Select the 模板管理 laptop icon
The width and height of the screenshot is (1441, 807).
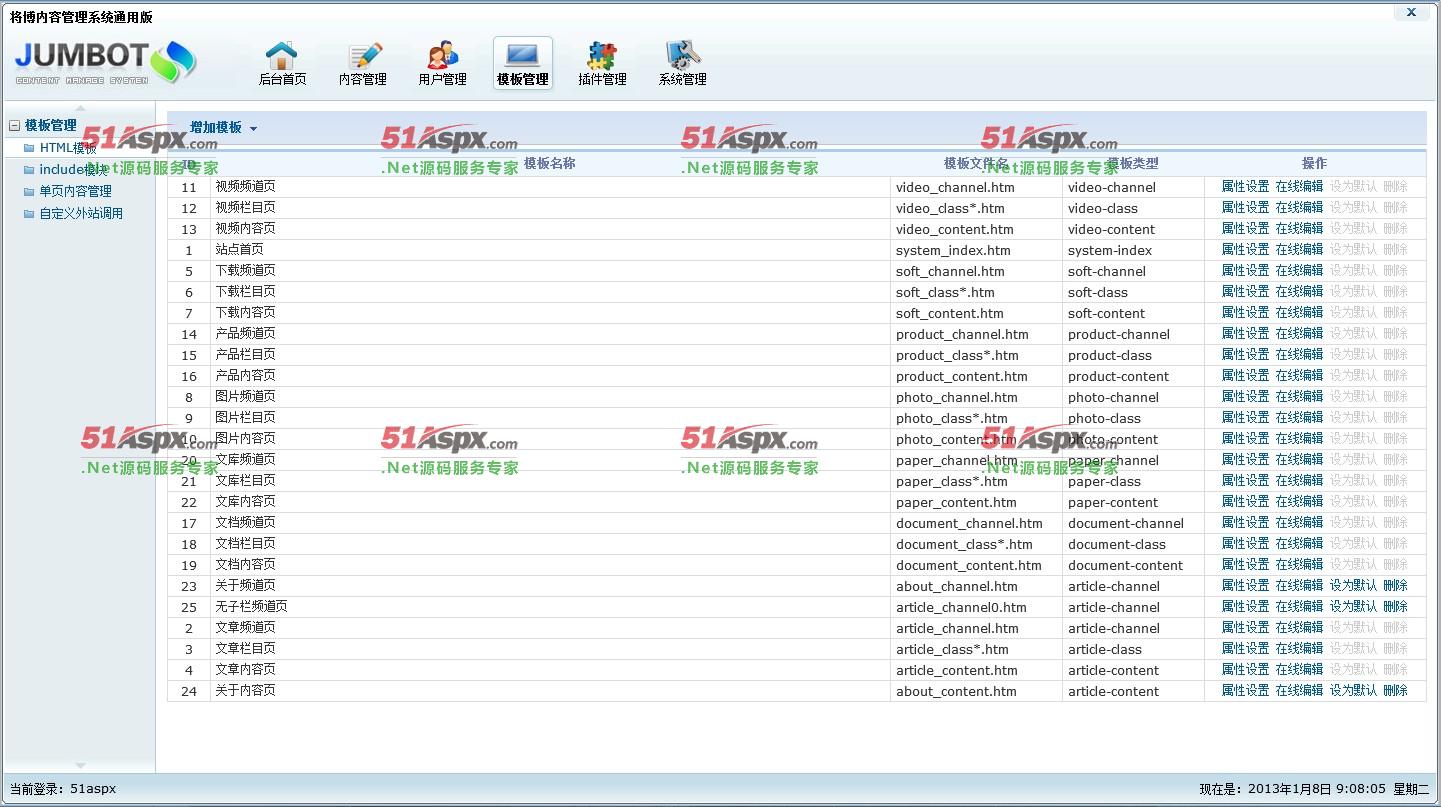pyautogui.click(x=522, y=57)
